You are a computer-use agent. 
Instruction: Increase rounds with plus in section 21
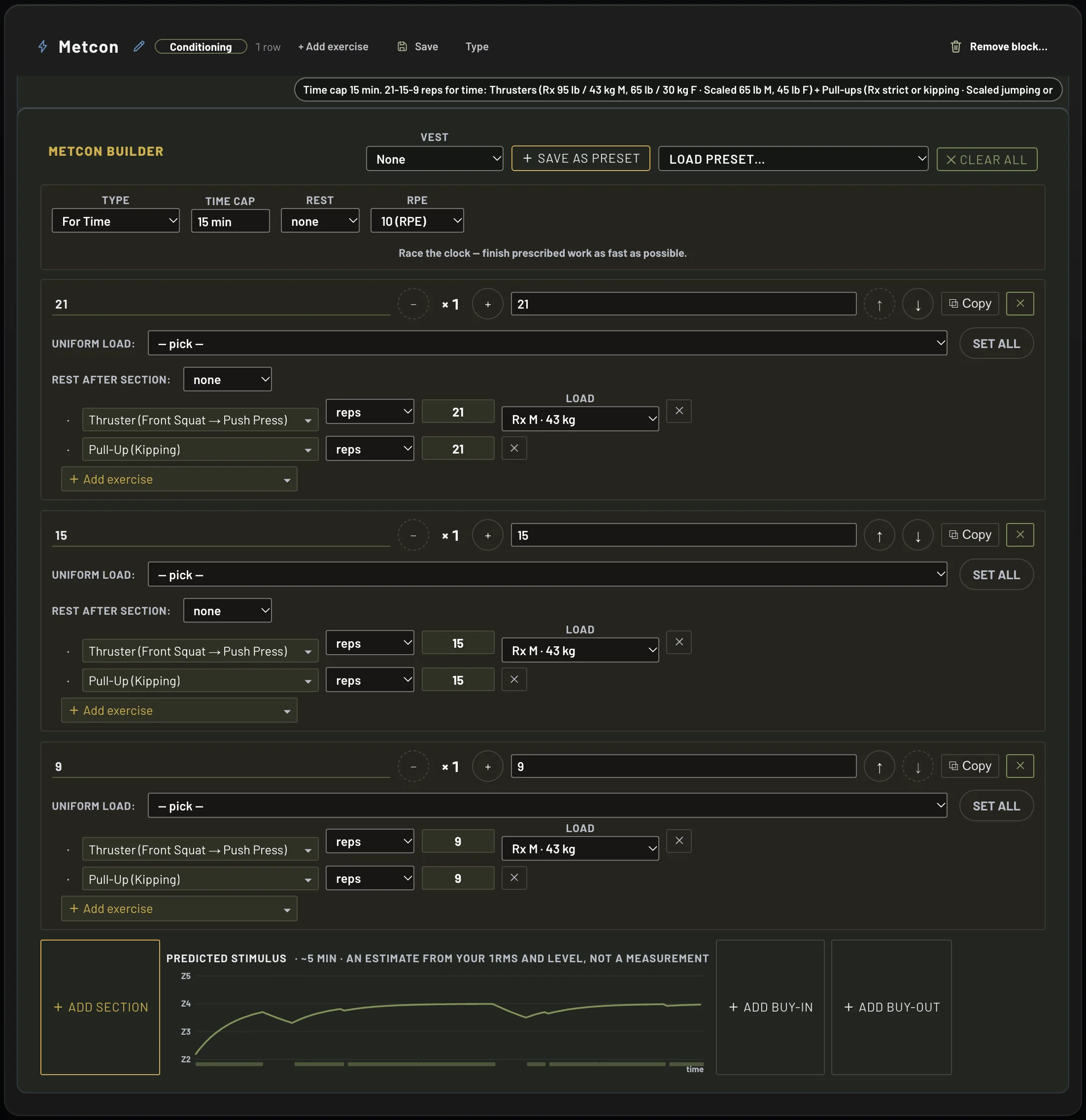pos(487,304)
